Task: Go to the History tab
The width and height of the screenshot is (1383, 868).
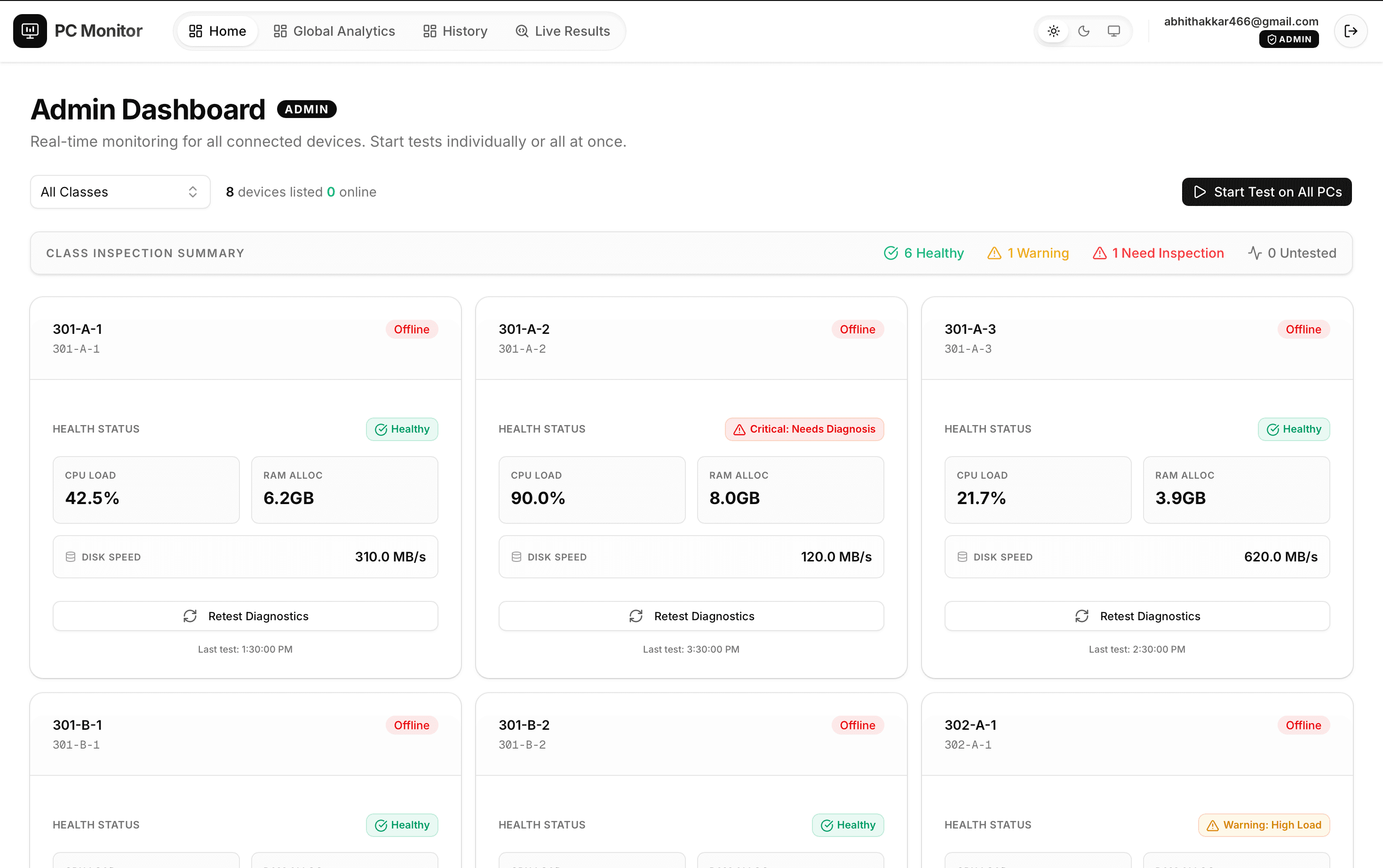Action: tap(455, 31)
